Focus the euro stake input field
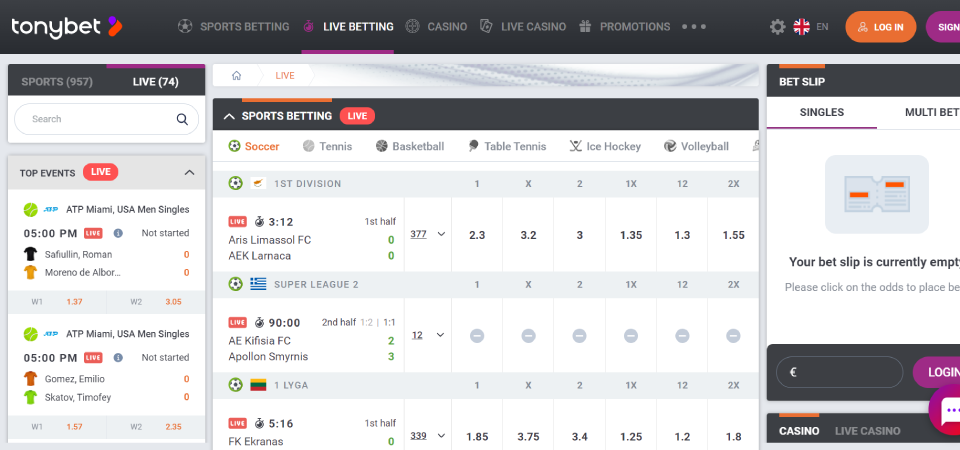 coord(839,372)
